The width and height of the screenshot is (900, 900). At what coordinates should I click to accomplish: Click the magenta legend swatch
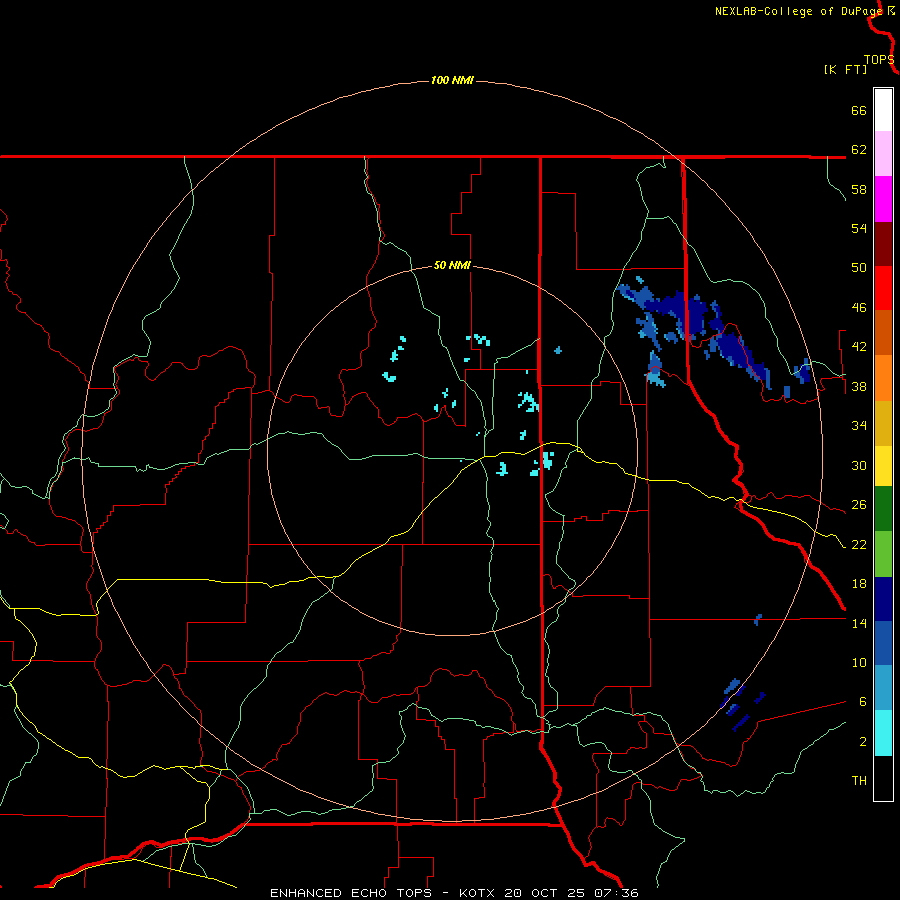coord(883,199)
